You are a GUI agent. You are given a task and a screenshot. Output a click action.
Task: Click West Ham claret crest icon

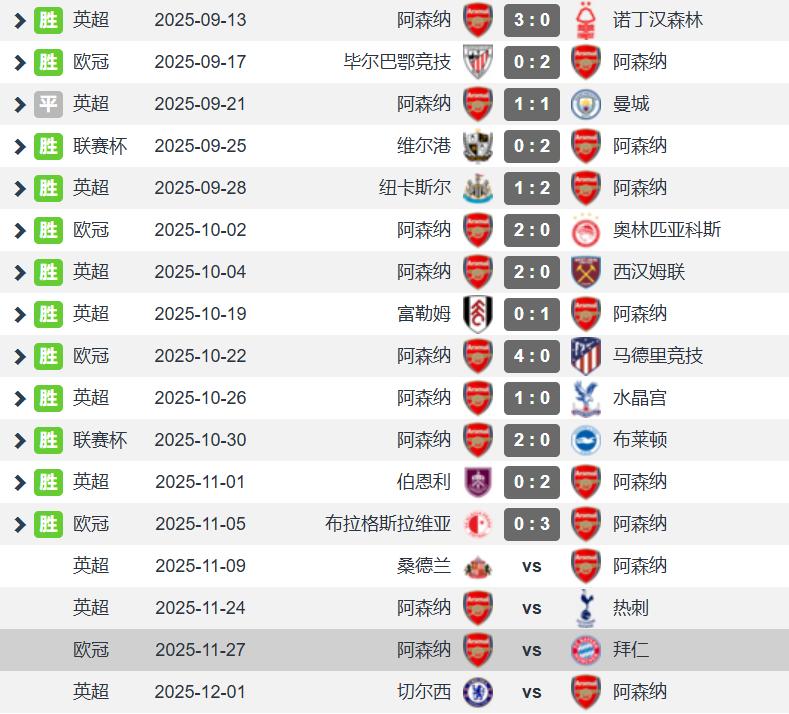(585, 272)
